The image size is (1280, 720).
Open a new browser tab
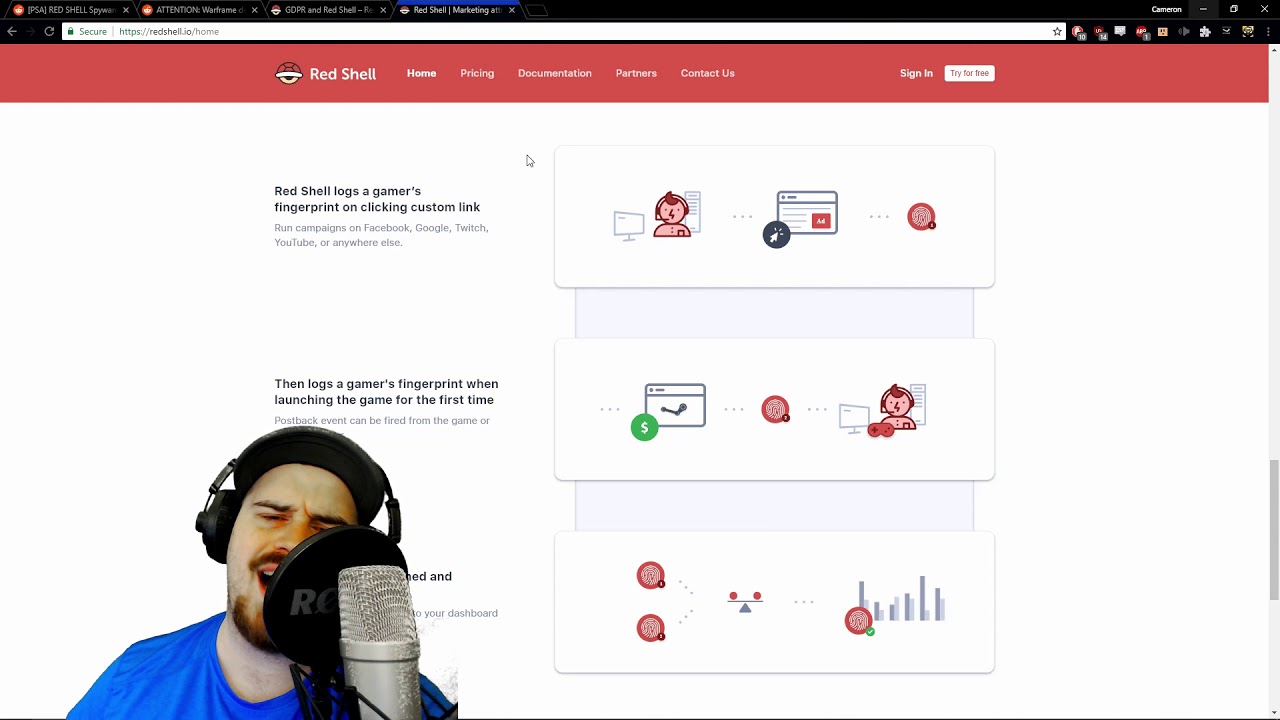(x=537, y=11)
